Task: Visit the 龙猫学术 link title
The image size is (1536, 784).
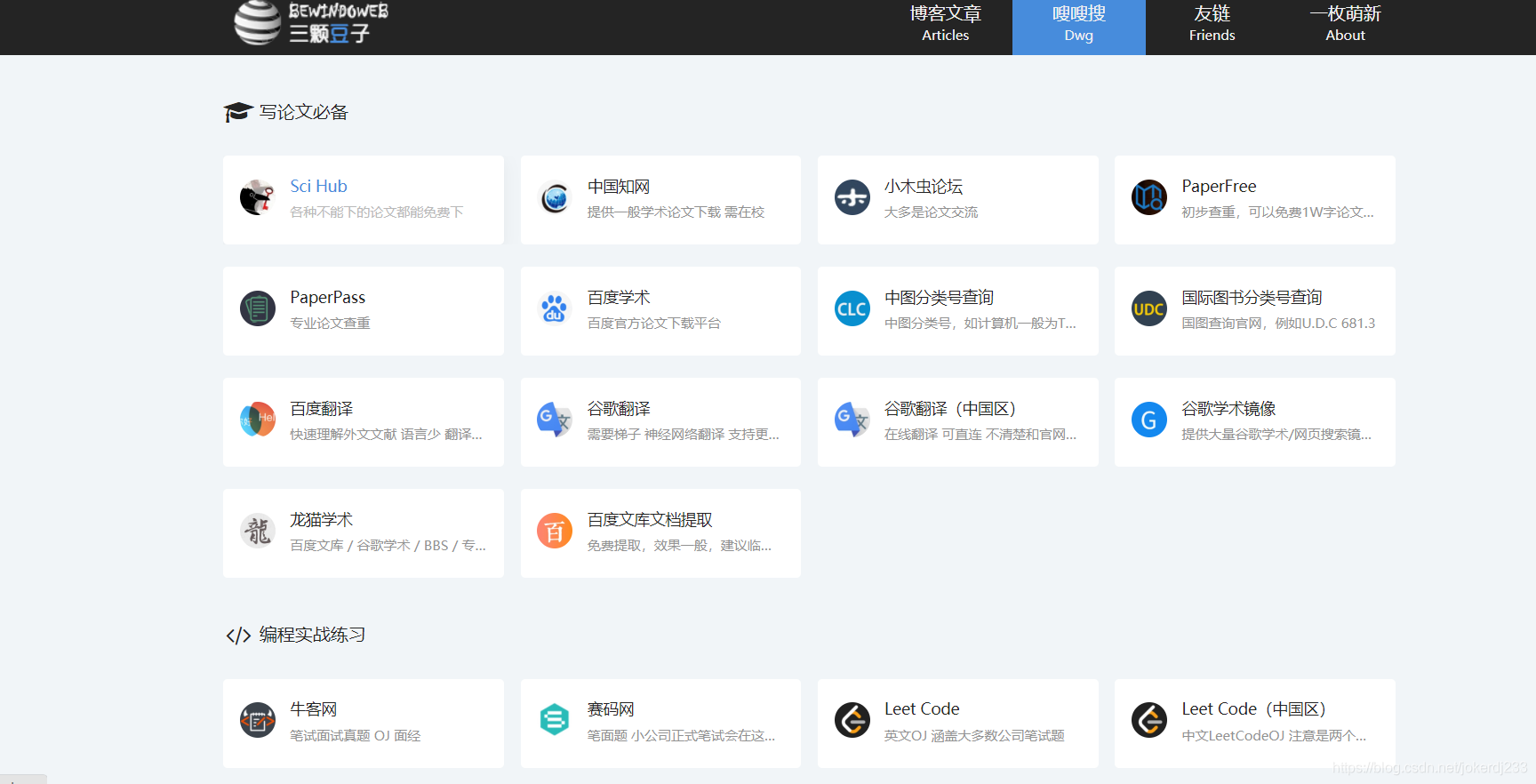Action: [x=322, y=520]
